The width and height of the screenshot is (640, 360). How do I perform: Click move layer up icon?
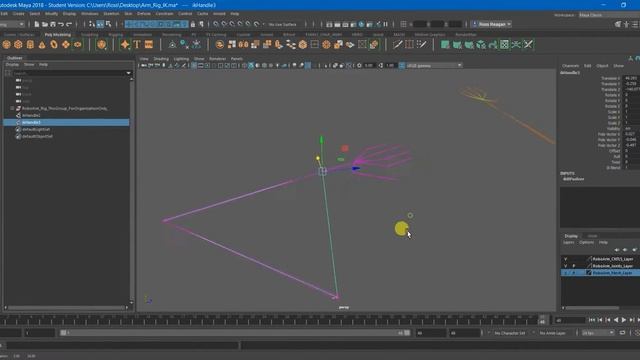click(617, 250)
